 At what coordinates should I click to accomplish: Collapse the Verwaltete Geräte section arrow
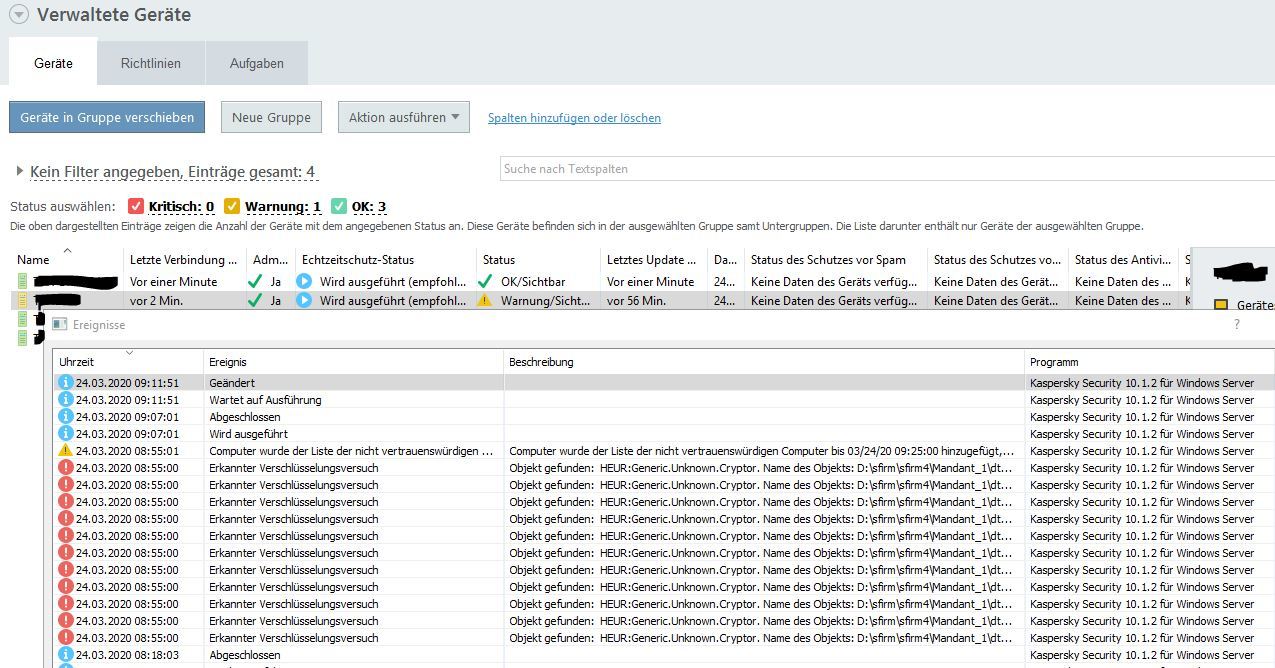(18, 15)
